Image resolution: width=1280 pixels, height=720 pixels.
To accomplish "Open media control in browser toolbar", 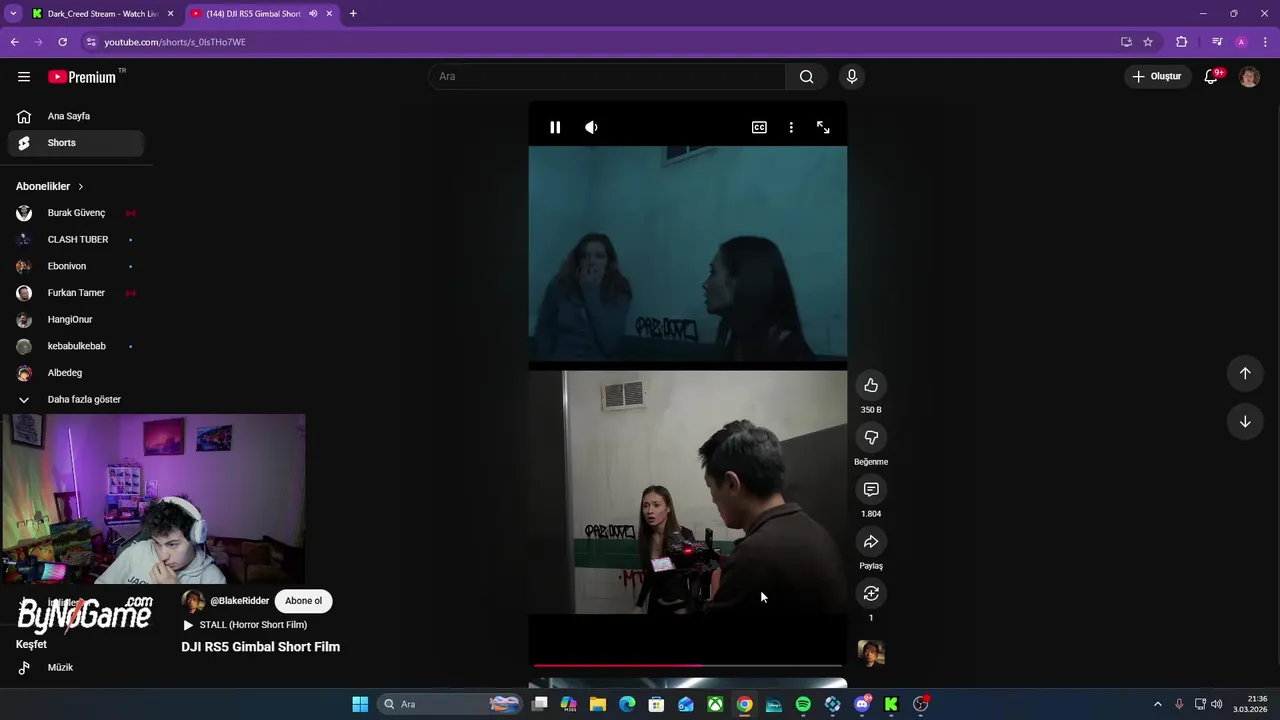I will click(x=1217, y=42).
